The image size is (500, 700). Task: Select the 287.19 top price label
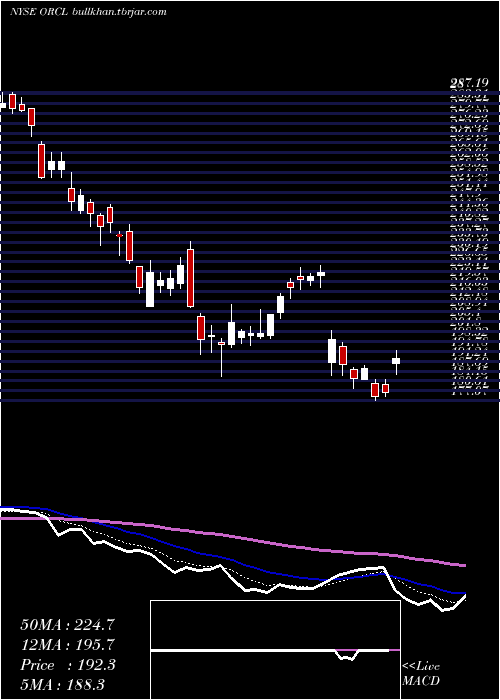[469, 83]
